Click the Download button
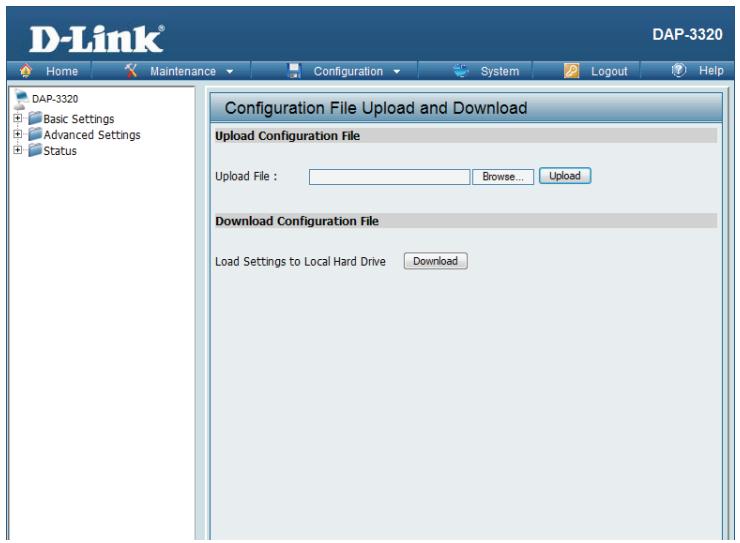The height and width of the screenshot is (543, 740). [436, 261]
